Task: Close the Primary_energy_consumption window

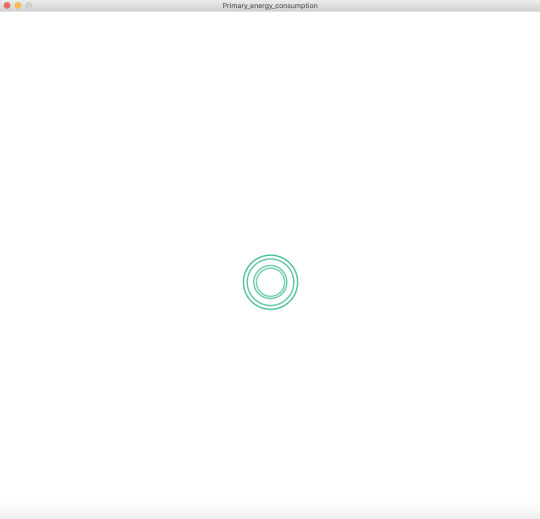Action: (7, 6)
